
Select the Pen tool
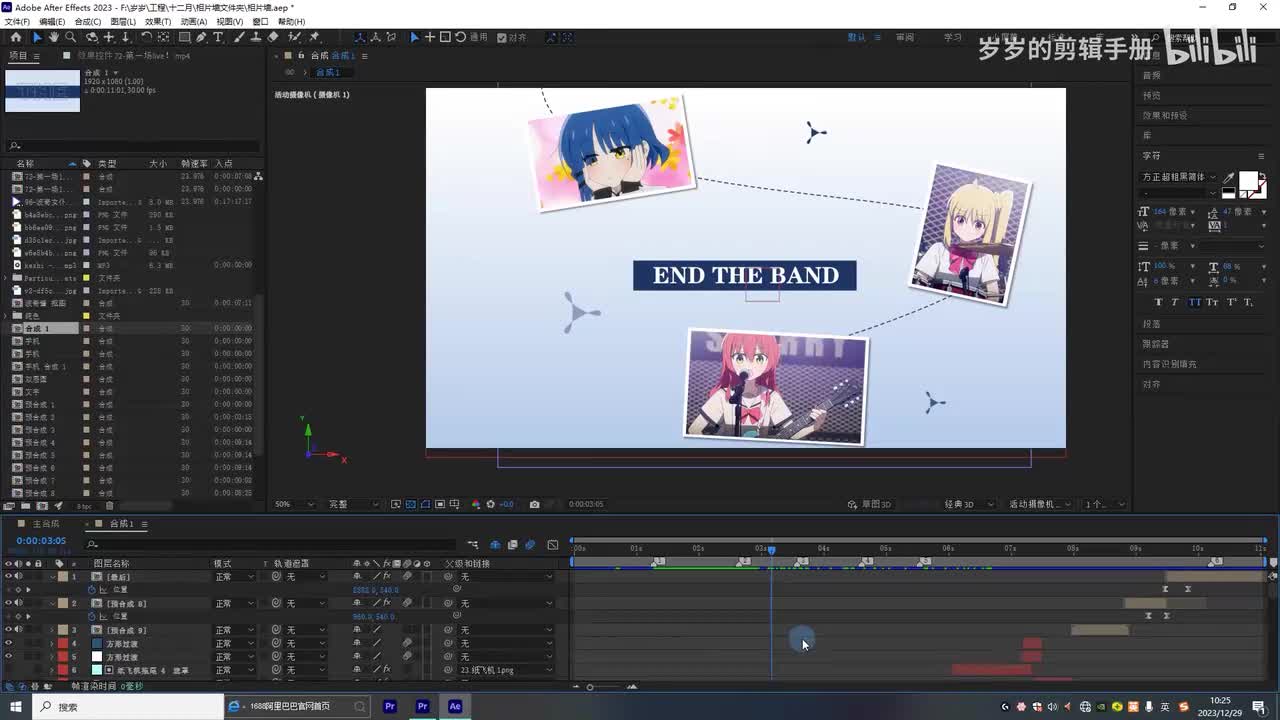point(201,37)
